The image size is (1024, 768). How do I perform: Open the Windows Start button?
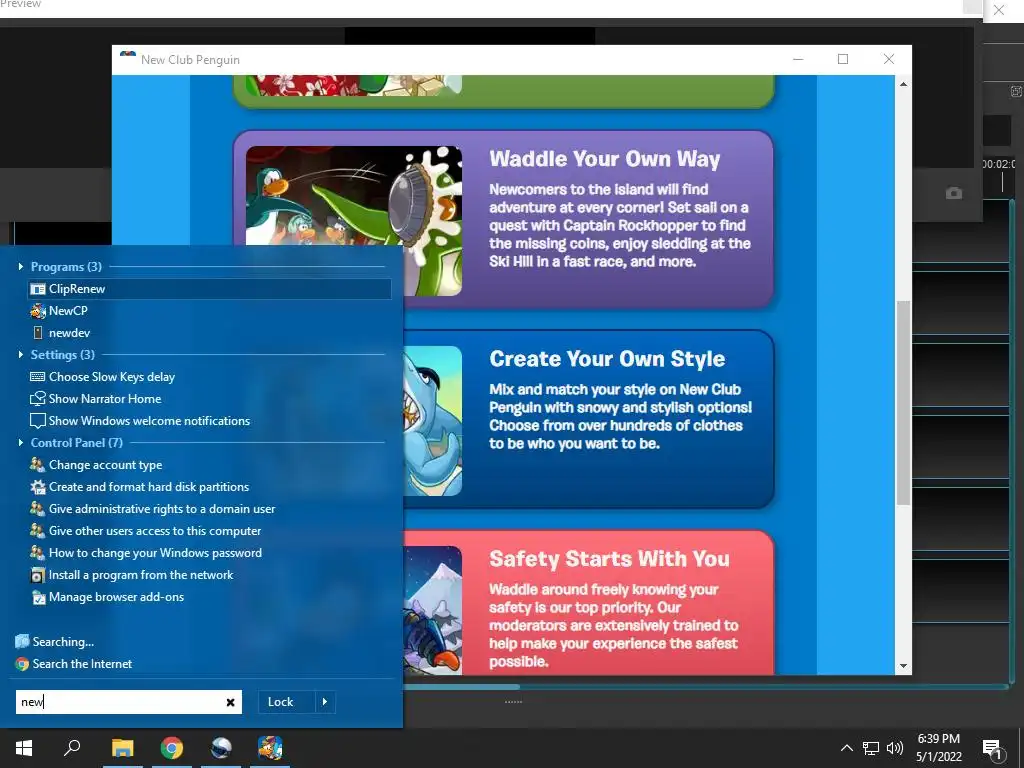24,748
